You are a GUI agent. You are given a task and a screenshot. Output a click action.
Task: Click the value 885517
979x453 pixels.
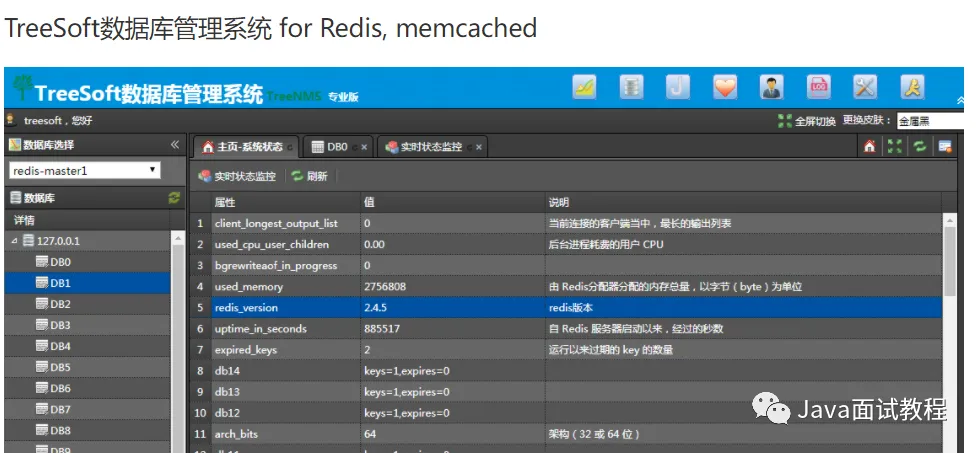tap(382, 329)
